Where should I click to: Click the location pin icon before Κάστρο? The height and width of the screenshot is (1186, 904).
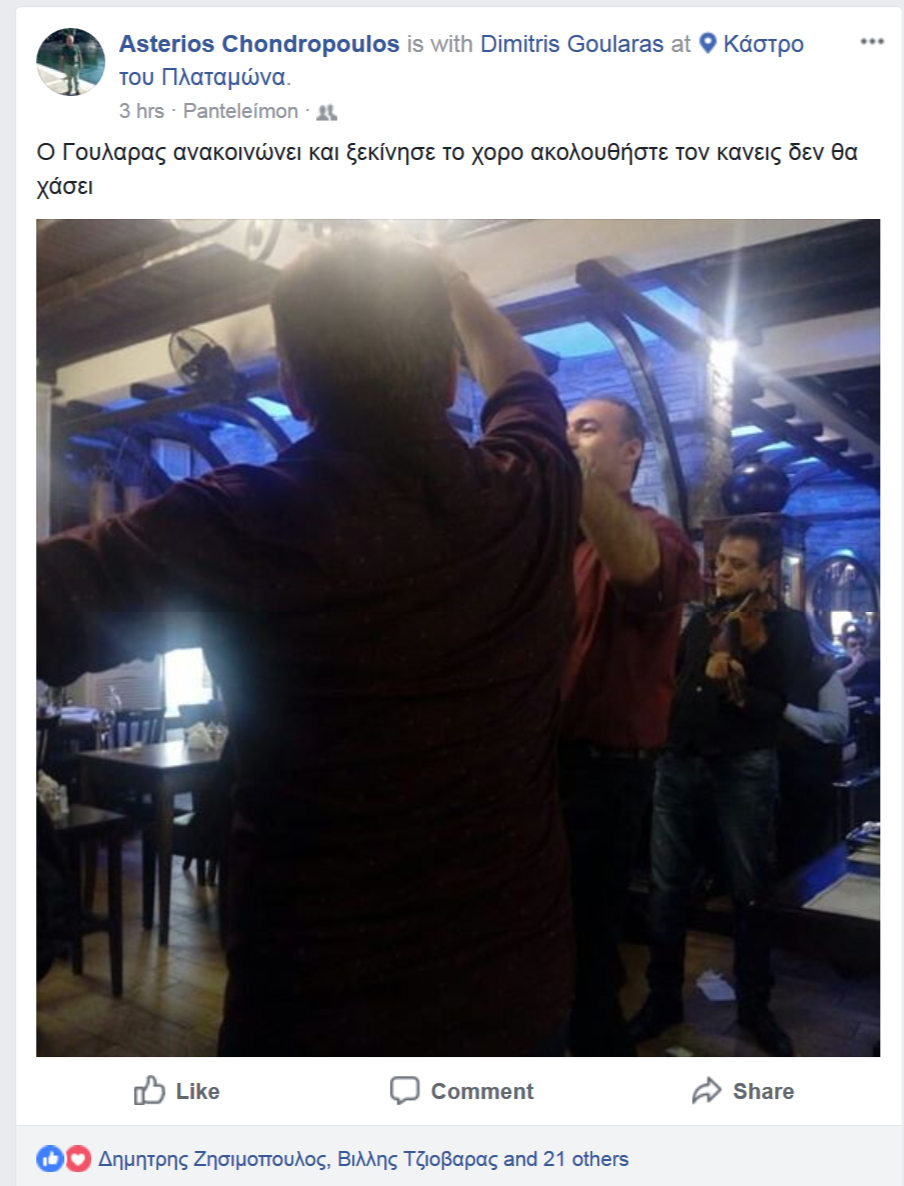(707, 43)
